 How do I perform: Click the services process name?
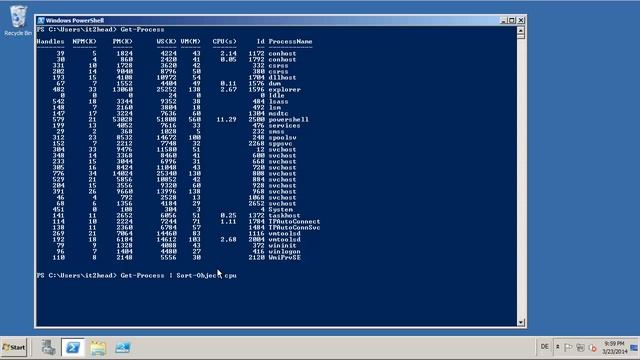[284, 126]
